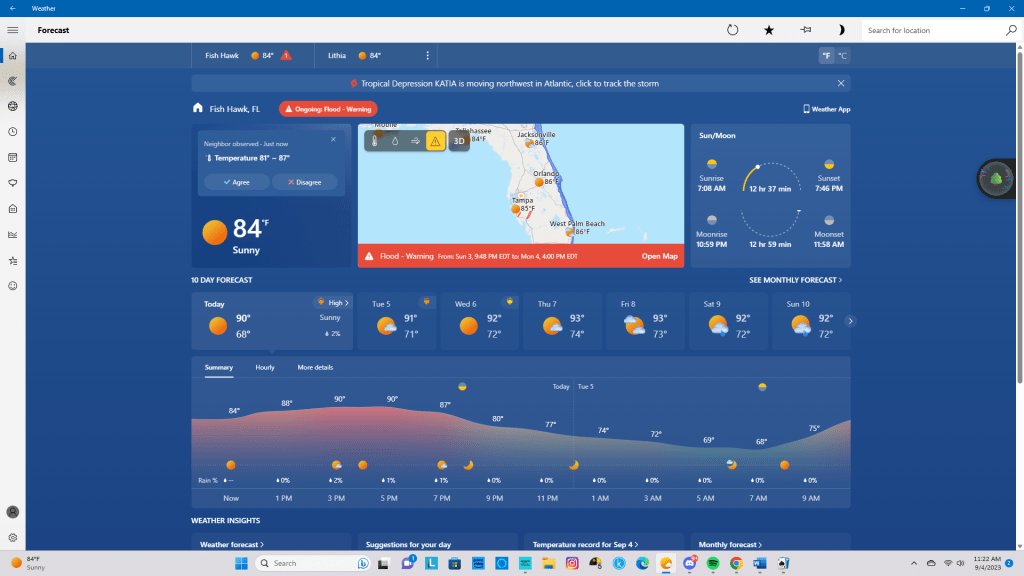This screenshot has width=1024, height=576.
Task: Open the three-dot menu next to Lithia
Action: coord(428,56)
